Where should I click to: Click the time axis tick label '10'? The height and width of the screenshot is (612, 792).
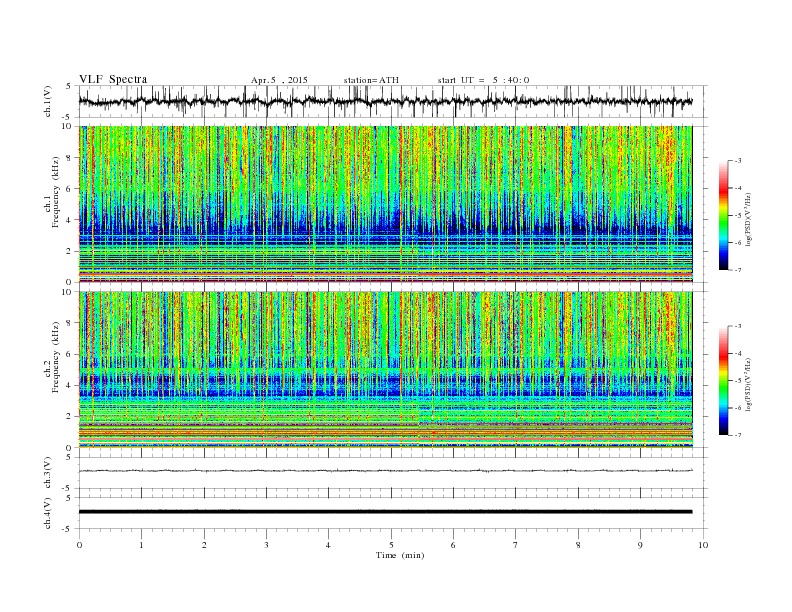point(703,545)
